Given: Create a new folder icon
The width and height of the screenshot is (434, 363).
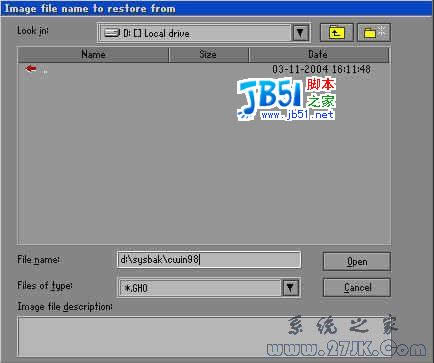Looking at the screenshot, I should point(374,32).
